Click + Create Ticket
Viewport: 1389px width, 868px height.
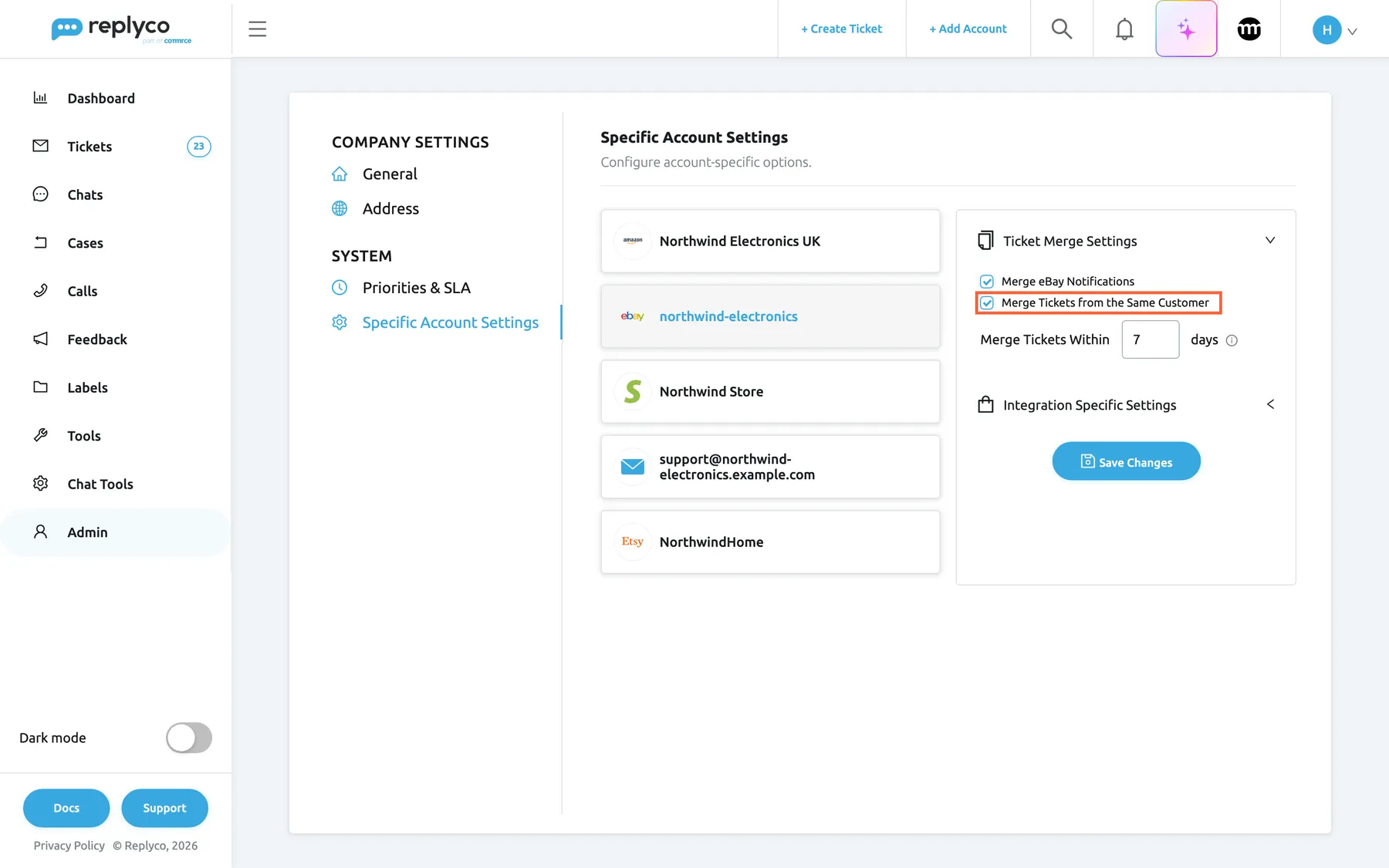[x=841, y=29]
